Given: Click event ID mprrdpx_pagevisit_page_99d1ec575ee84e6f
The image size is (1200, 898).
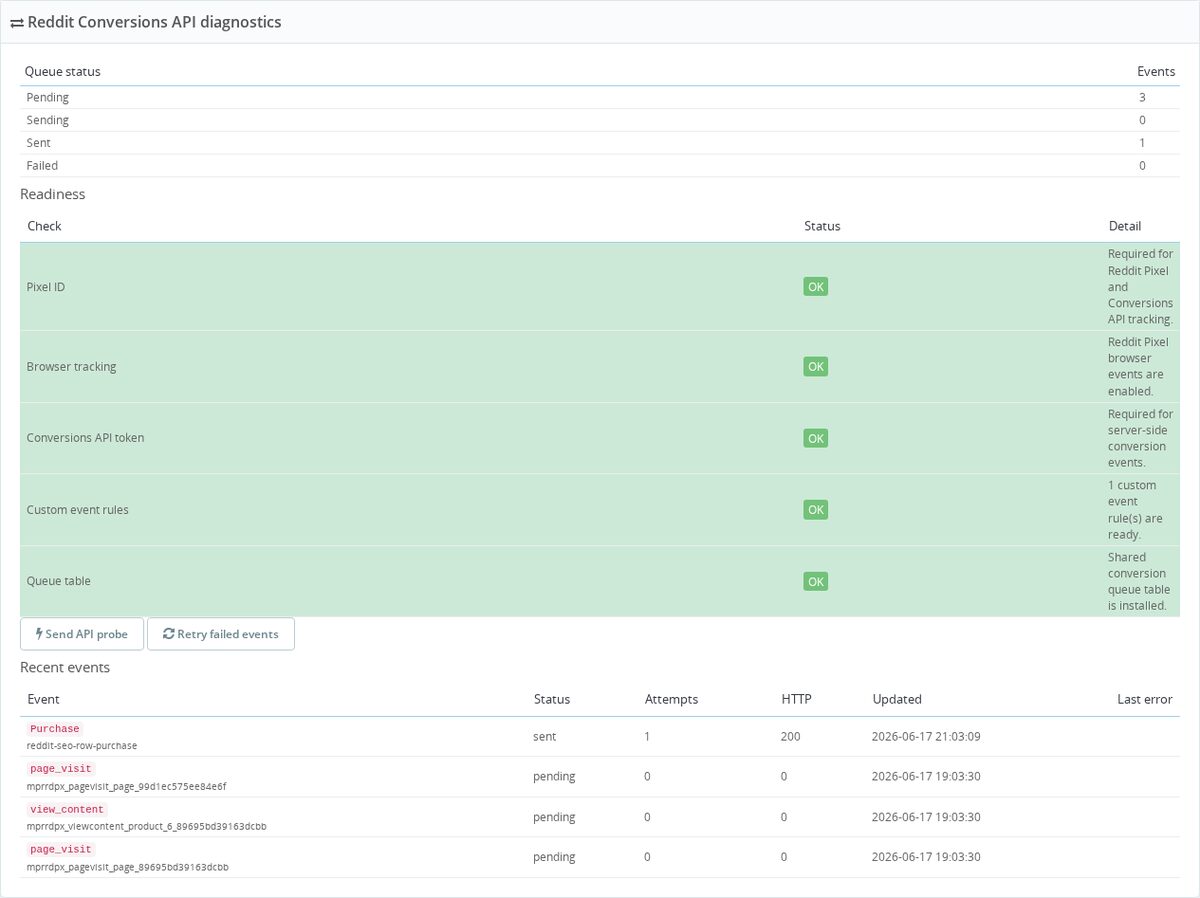Looking at the screenshot, I should coord(127,786).
